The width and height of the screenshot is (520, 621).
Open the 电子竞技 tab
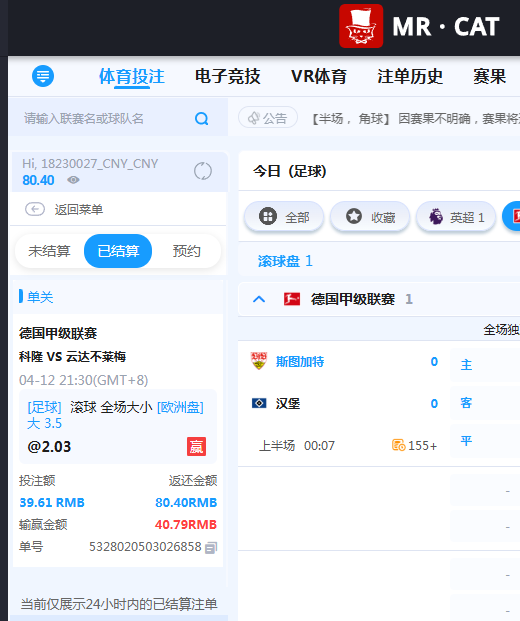(x=228, y=76)
